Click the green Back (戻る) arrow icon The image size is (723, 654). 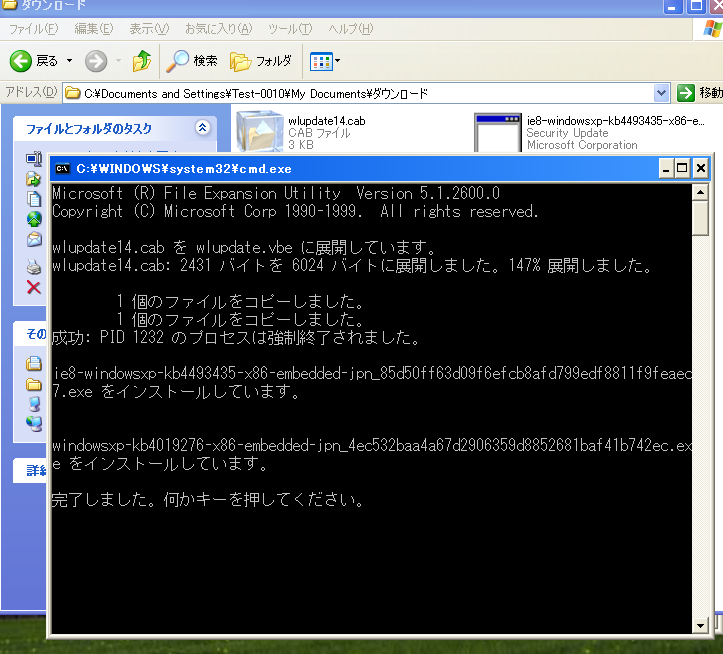[21, 61]
